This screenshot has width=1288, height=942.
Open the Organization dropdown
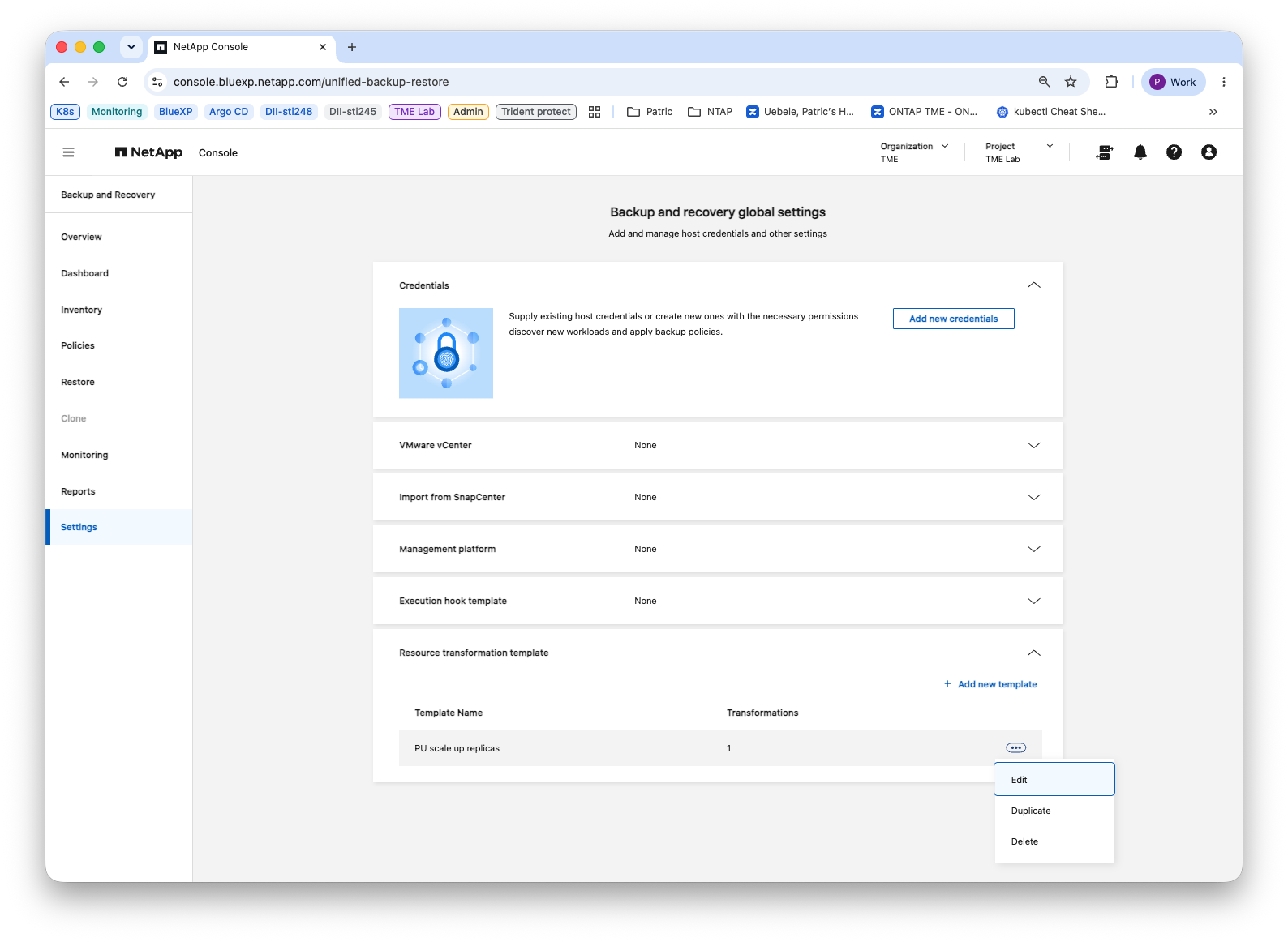914,152
